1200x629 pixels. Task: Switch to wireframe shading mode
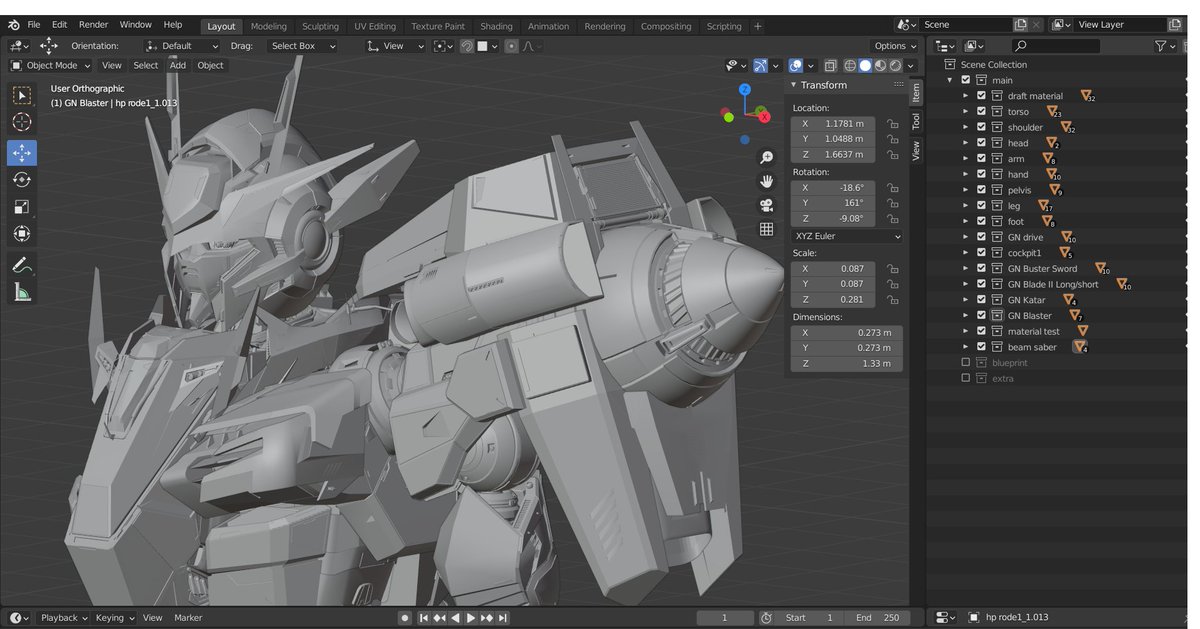tap(850, 66)
